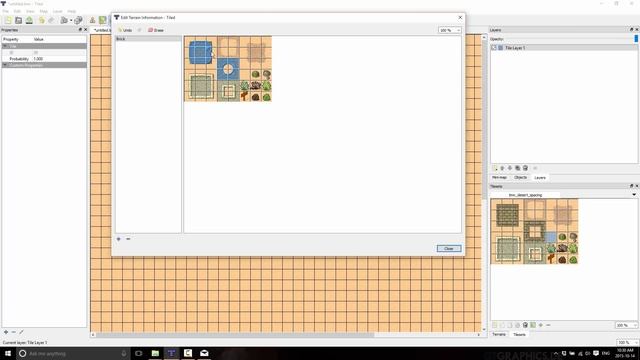Click Remove tiles minus icon in Tilesets toolbar
The width and height of the screenshot is (640, 360).
549,325
